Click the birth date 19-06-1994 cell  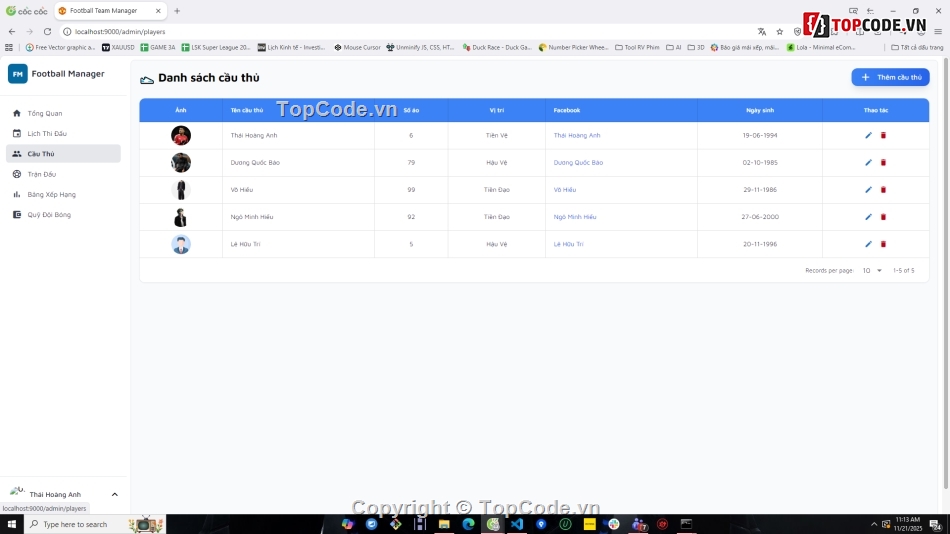[x=760, y=135]
